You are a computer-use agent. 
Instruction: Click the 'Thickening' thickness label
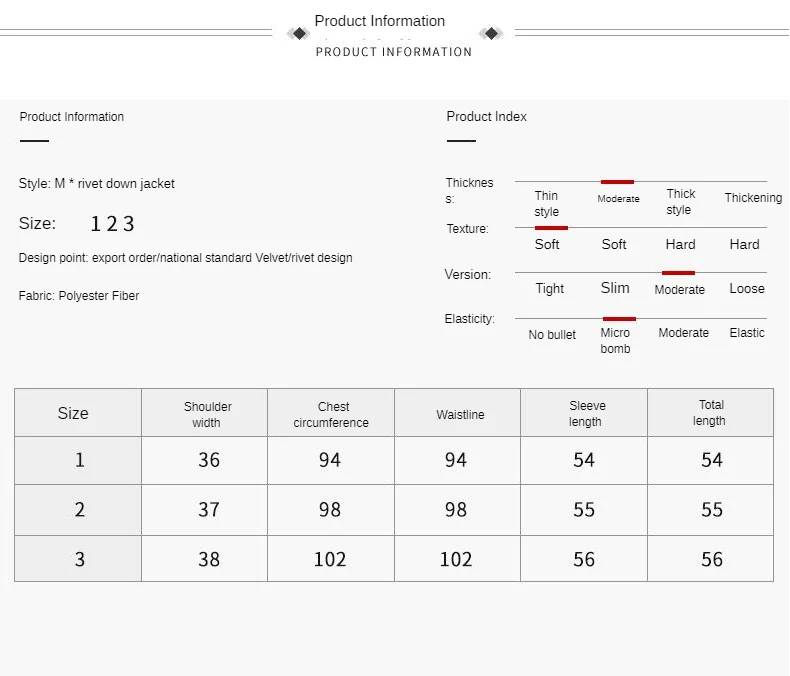tap(753, 197)
